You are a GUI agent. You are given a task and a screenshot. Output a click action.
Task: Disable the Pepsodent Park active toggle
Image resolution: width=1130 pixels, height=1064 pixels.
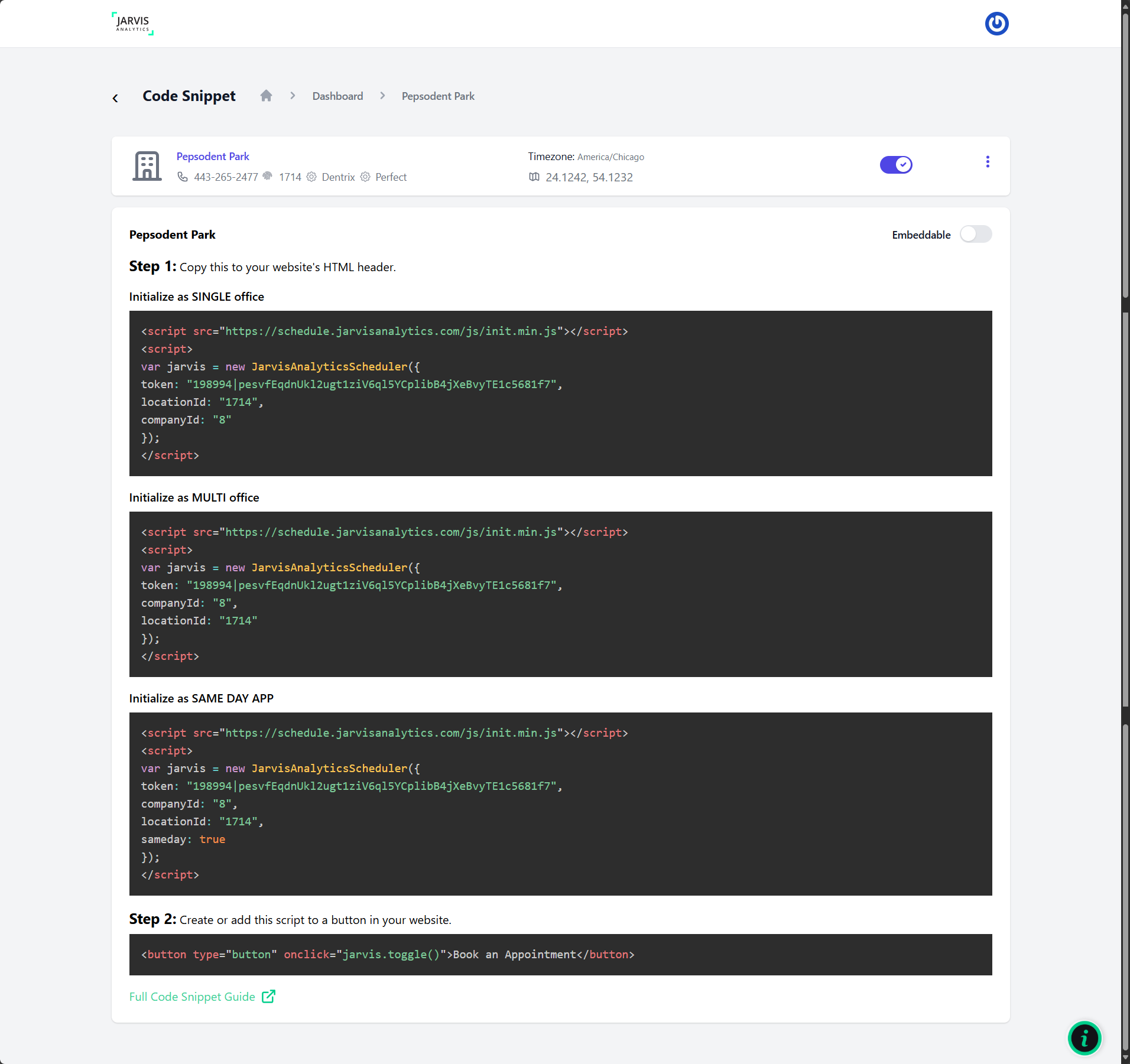[x=895, y=165]
